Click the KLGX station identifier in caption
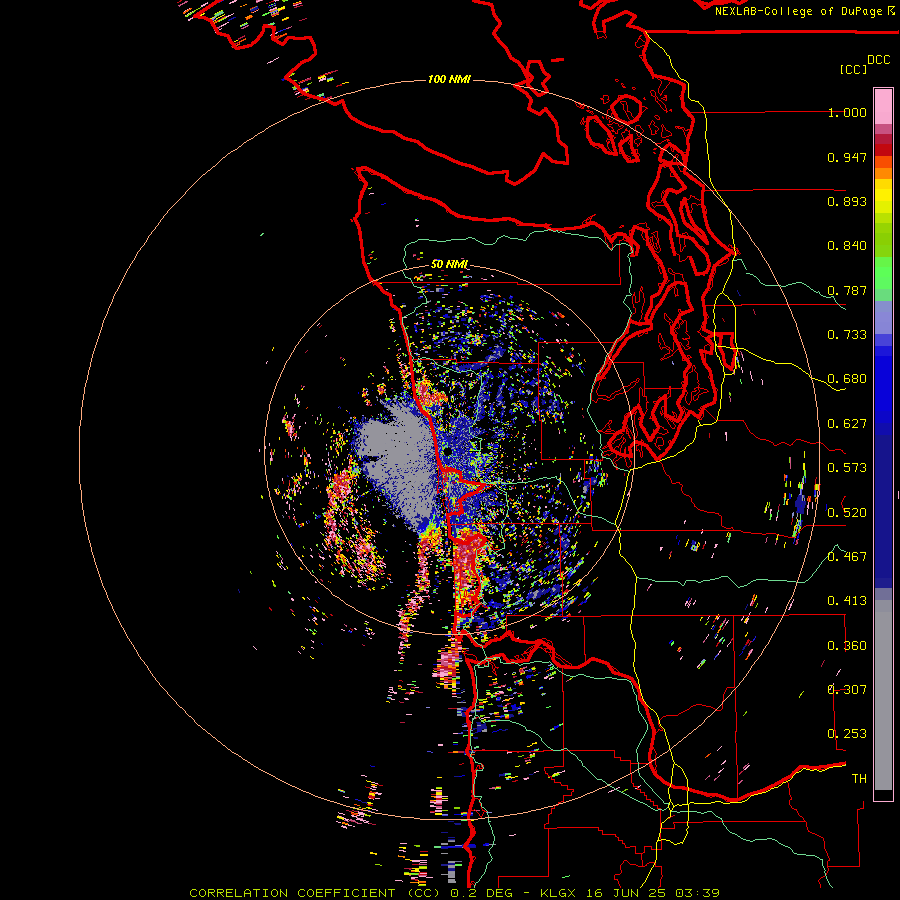The height and width of the screenshot is (900, 900). pyautogui.click(x=560, y=893)
